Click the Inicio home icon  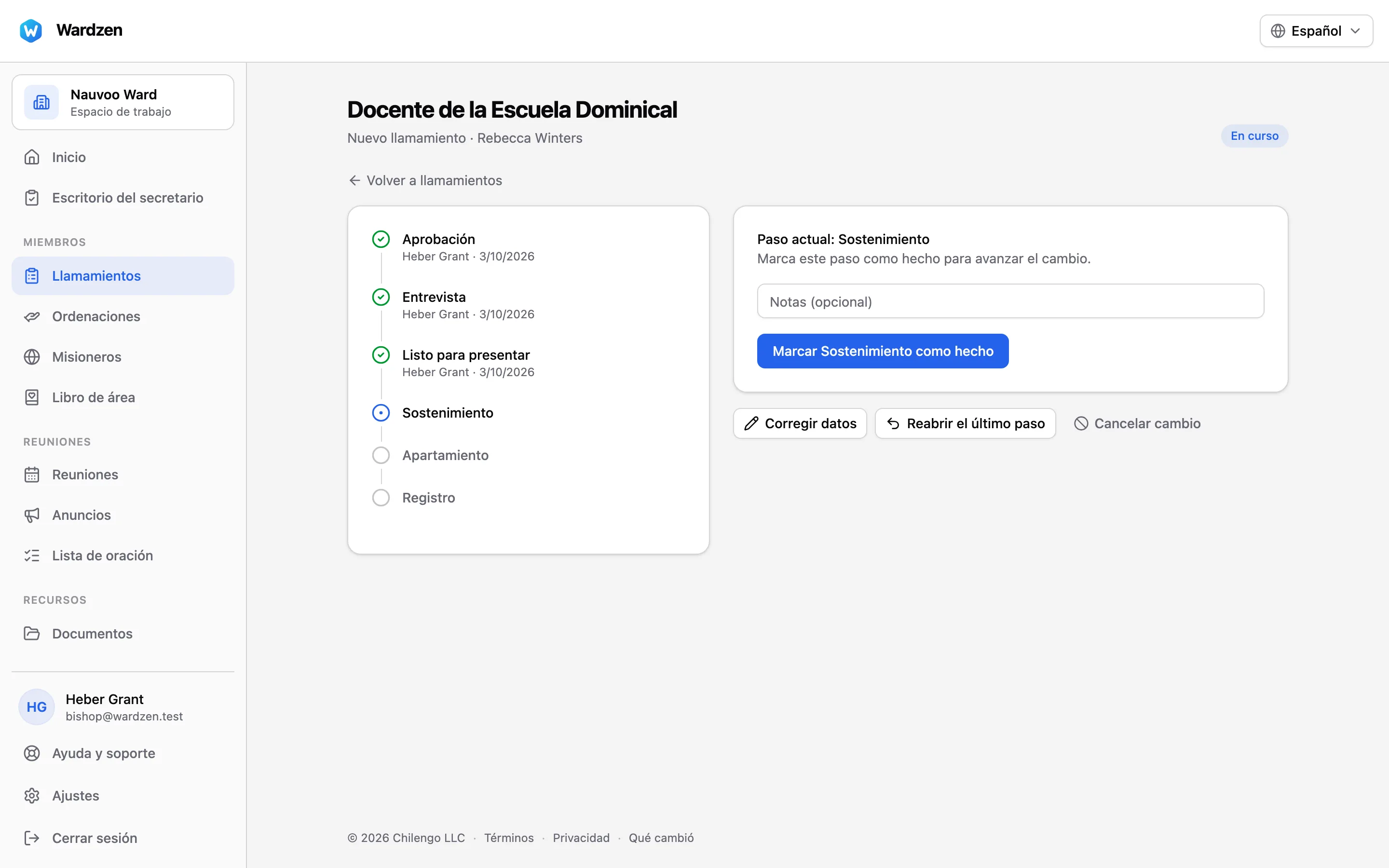pos(32,157)
